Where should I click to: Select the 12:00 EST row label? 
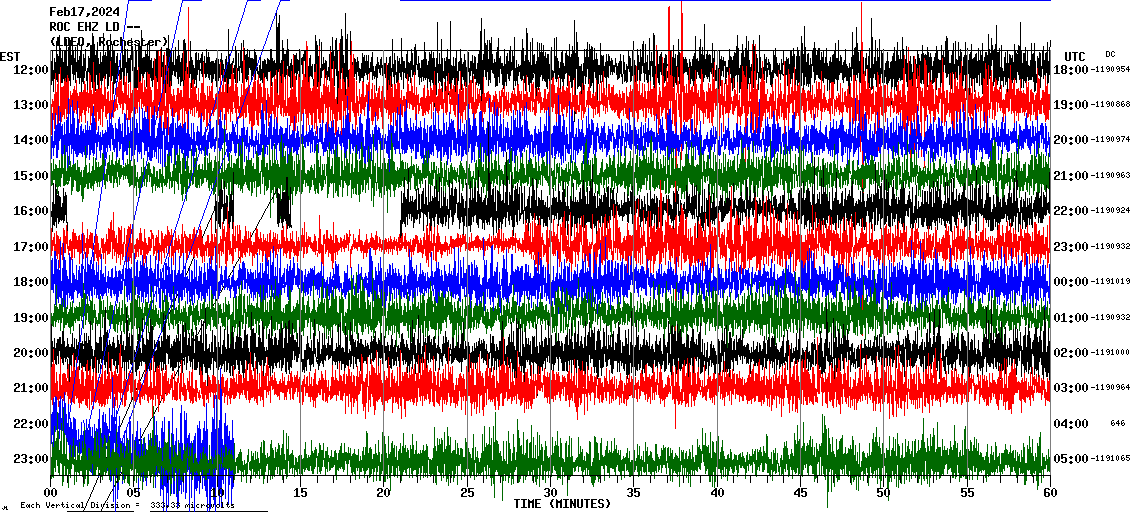[31, 70]
